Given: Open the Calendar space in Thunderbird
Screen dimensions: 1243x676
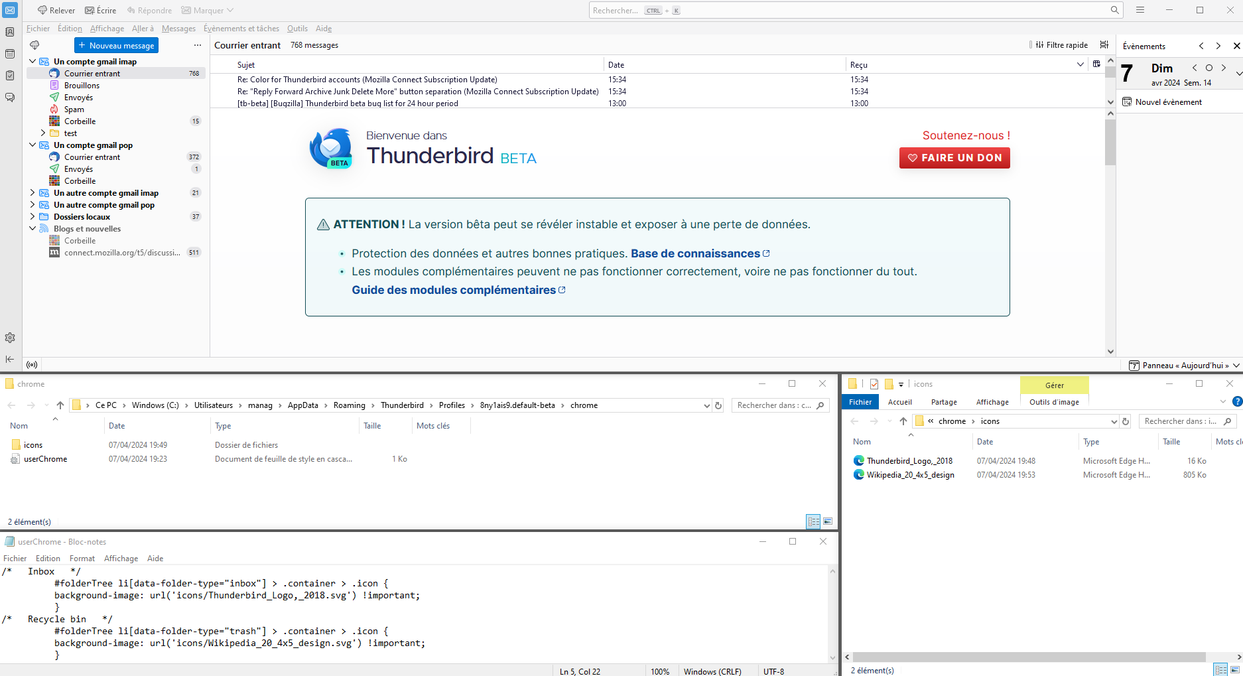Looking at the screenshot, I should tap(10, 54).
